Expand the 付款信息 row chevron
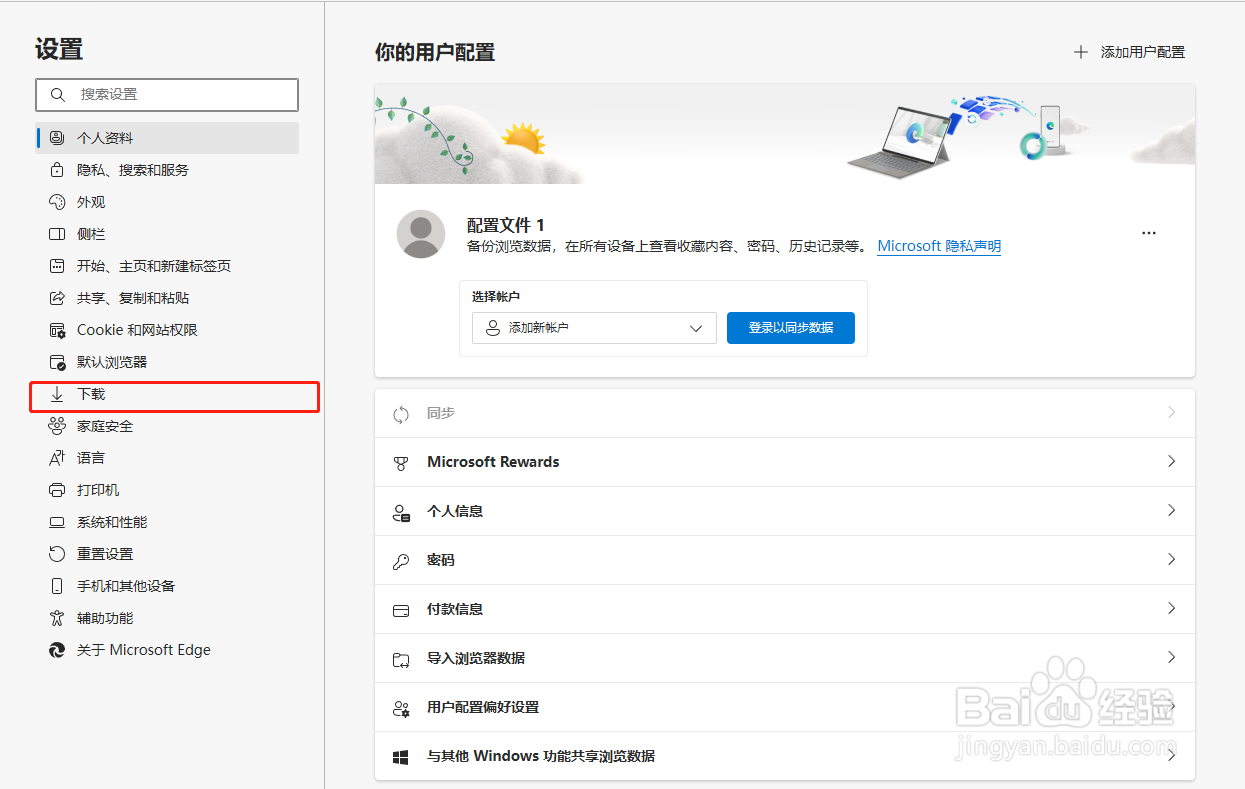The width and height of the screenshot is (1245, 789). click(x=1171, y=608)
